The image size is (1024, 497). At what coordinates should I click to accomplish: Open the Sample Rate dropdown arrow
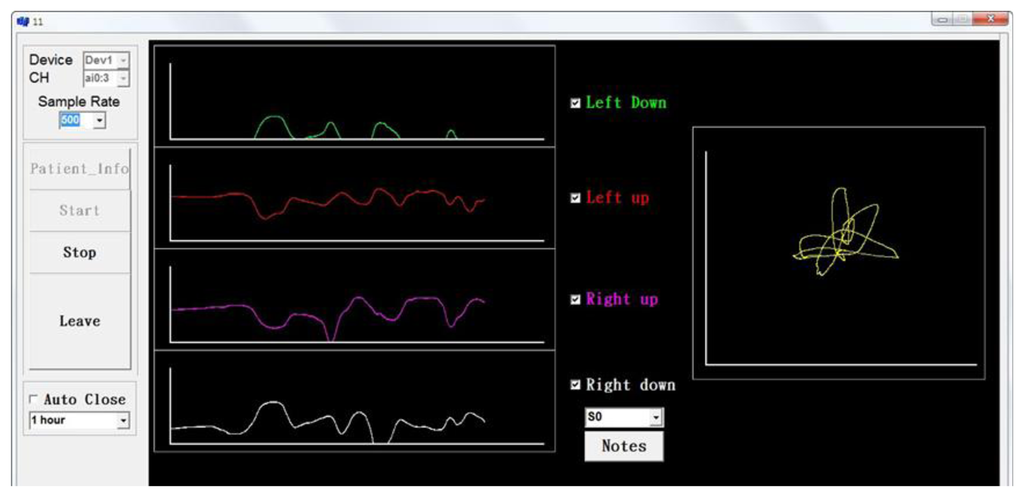(x=99, y=121)
